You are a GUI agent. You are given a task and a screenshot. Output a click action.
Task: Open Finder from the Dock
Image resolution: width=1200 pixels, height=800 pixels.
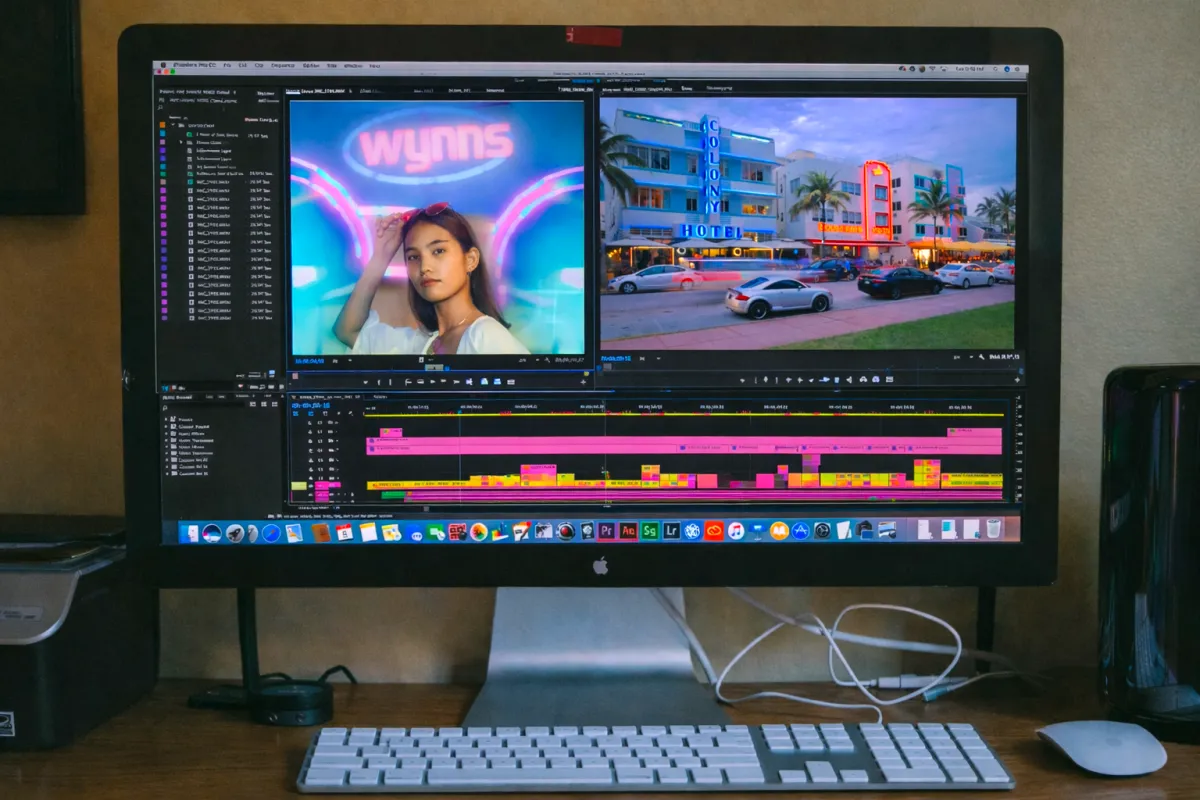coord(191,532)
